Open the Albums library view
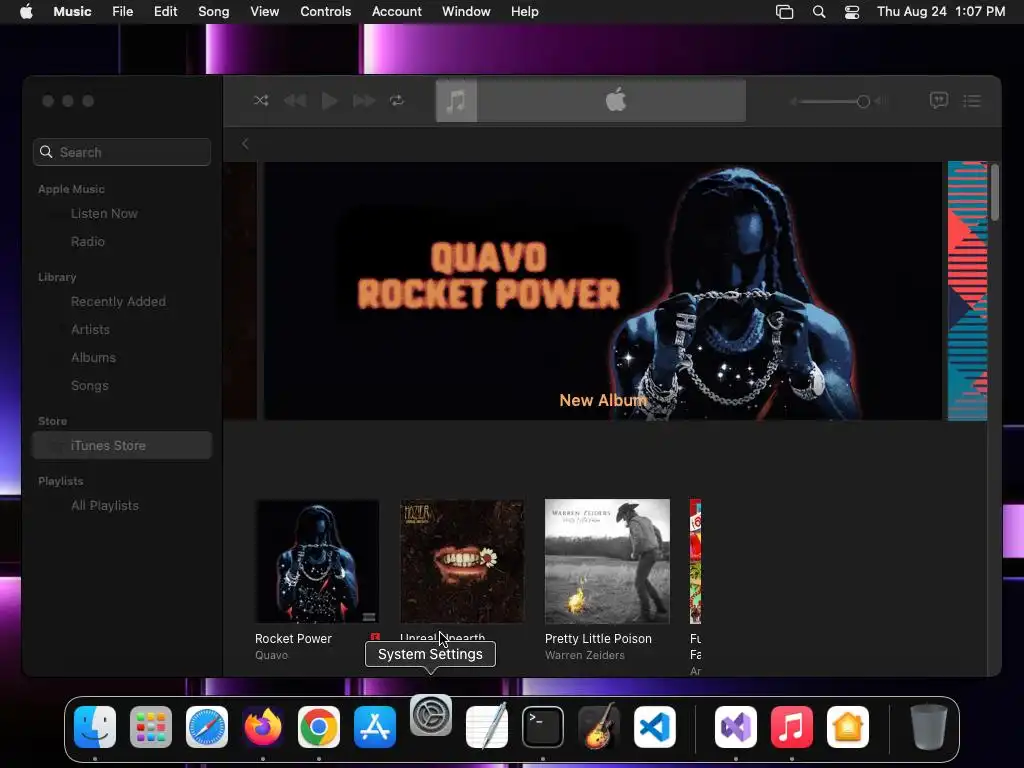Image resolution: width=1024 pixels, height=768 pixels. pyautogui.click(x=93, y=358)
